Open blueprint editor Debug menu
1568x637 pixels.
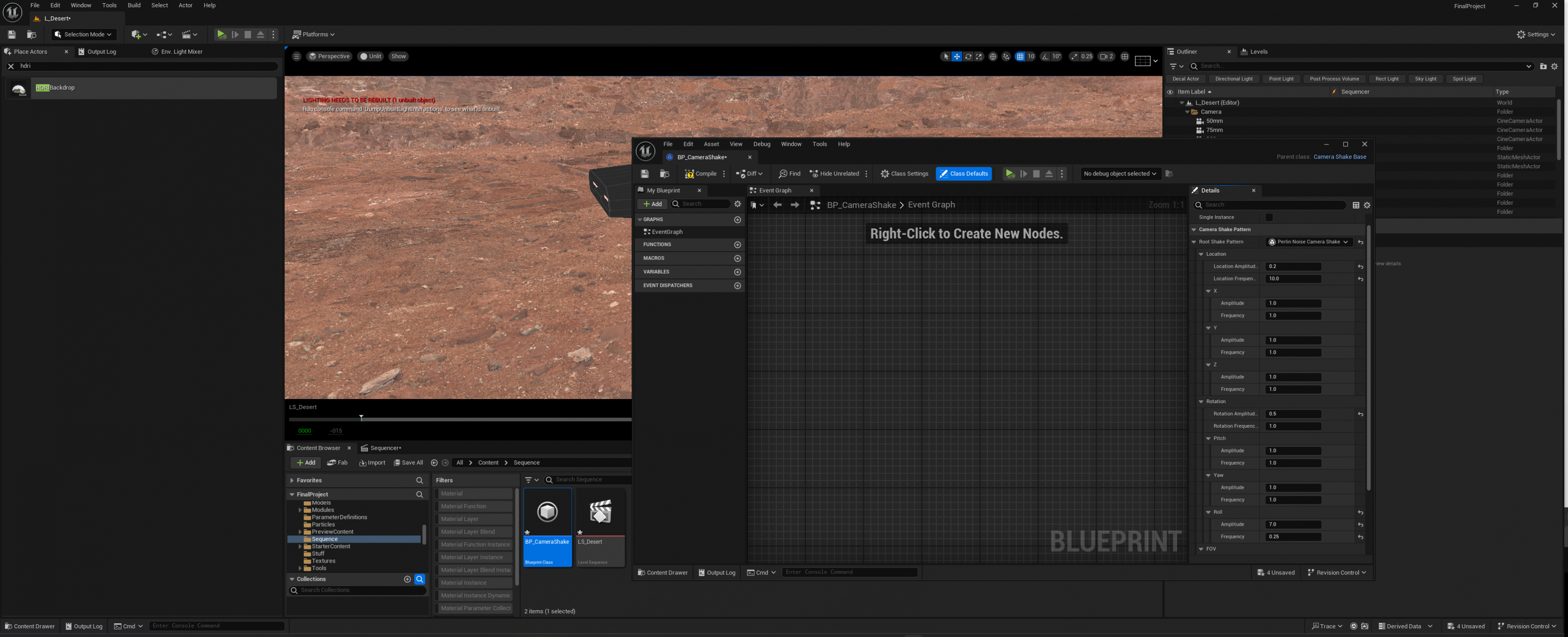click(x=762, y=145)
